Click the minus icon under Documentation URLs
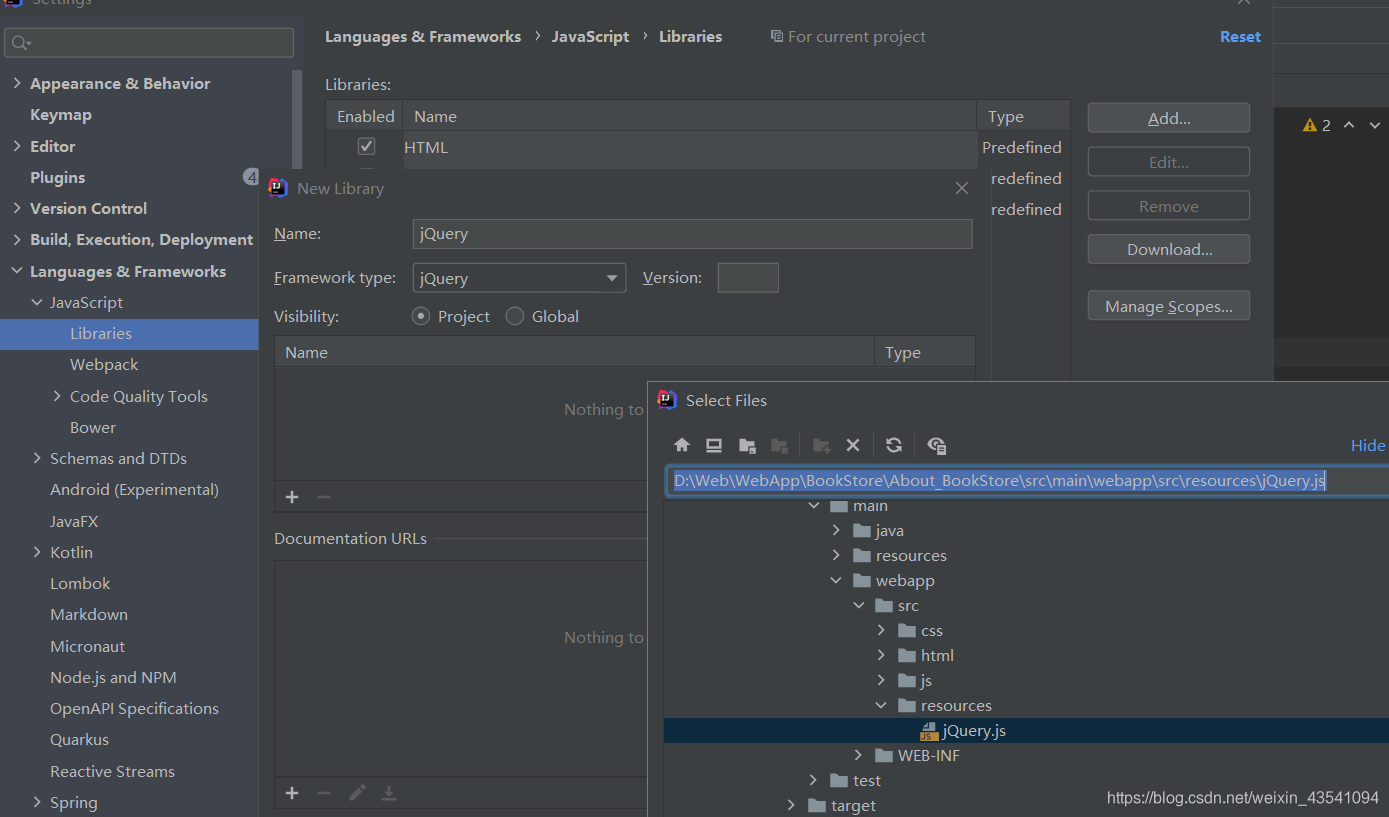1389x817 pixels. pos(323,793)
